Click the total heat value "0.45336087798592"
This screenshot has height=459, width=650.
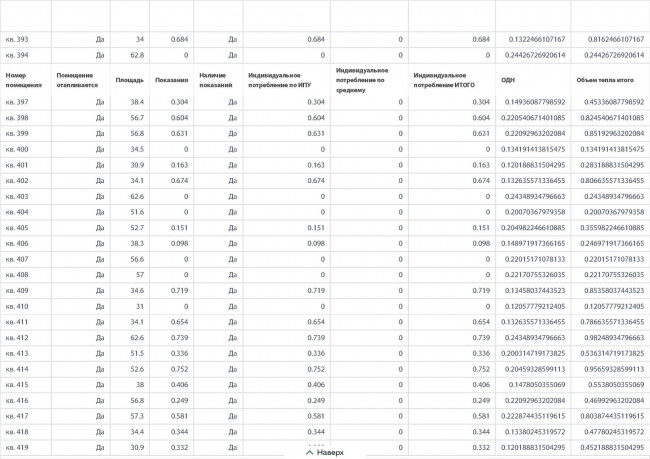614,102
